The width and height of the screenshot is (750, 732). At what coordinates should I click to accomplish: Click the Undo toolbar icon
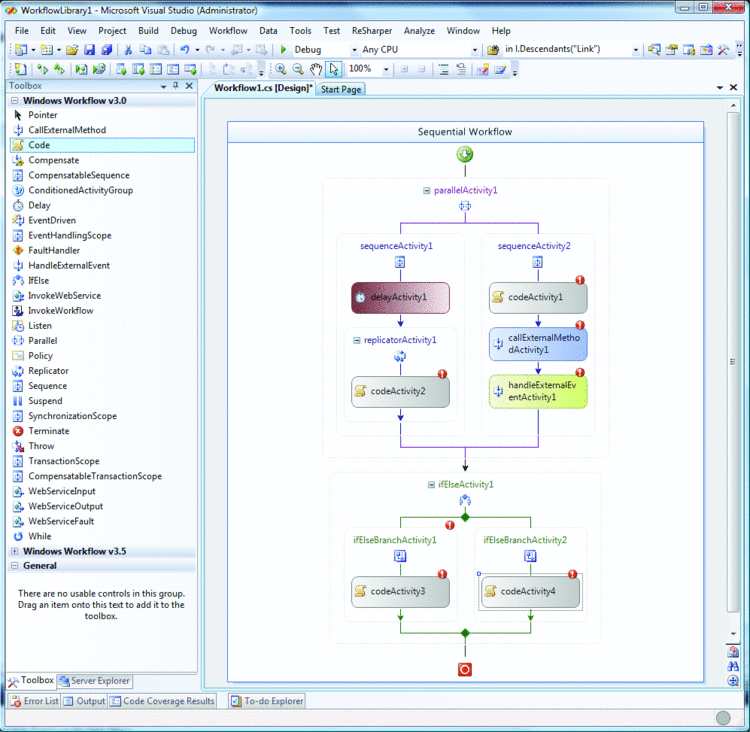(185, 50)
